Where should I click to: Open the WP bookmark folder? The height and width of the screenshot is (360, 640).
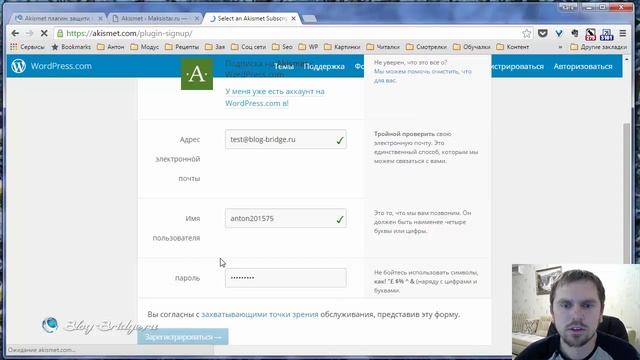coord(308,47)
